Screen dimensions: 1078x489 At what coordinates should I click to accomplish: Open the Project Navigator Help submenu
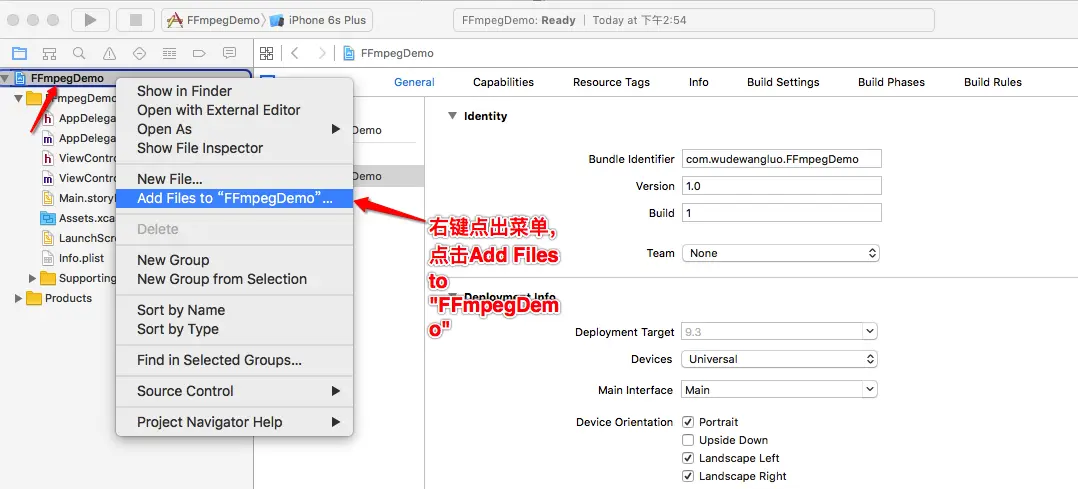pyautogui.click(x=234, y=422)
